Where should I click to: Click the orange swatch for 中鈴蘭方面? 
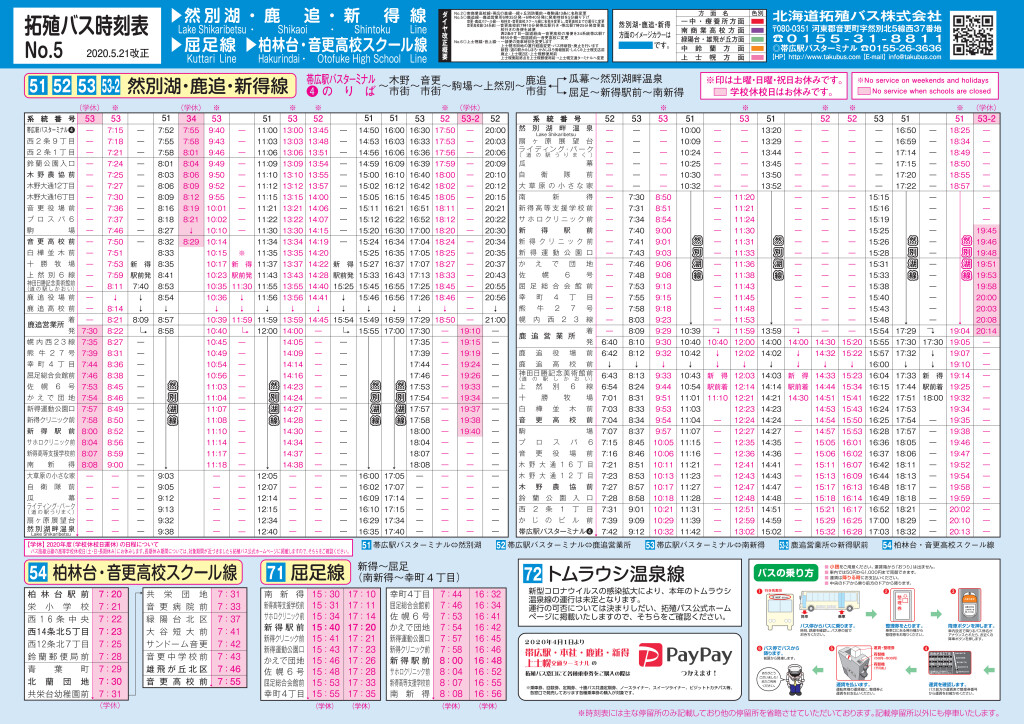pos(757,48)
